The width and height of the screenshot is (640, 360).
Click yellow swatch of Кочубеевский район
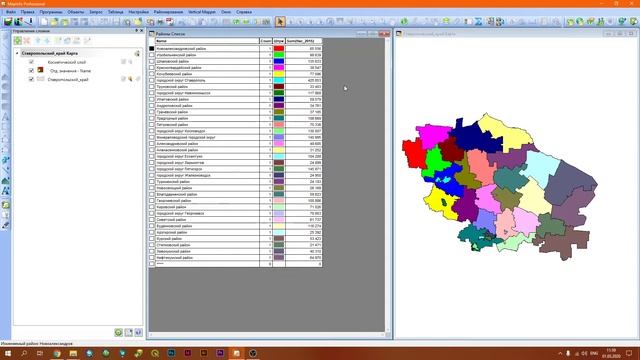(279, 74)
